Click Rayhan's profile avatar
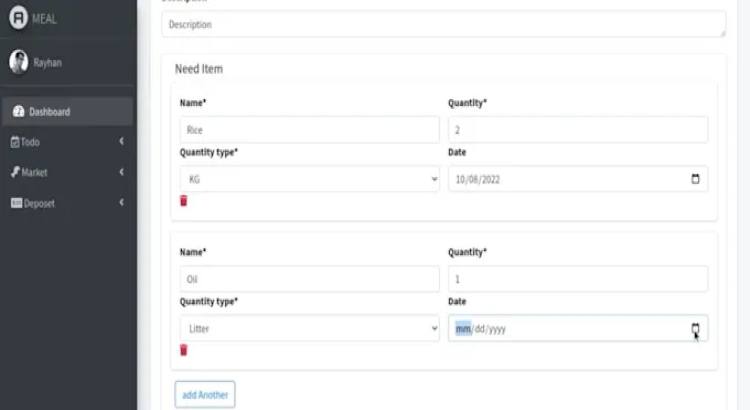 pos(18,62)
